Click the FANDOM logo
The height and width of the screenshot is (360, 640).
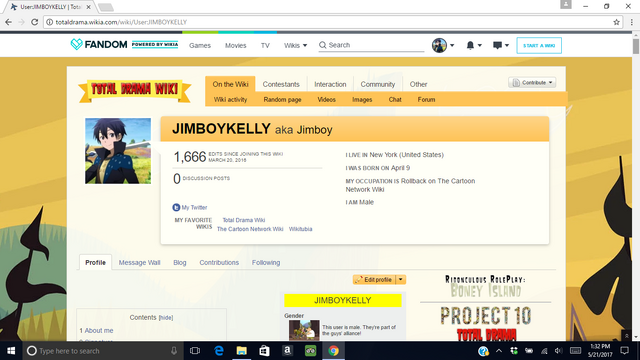pos(99,44)
